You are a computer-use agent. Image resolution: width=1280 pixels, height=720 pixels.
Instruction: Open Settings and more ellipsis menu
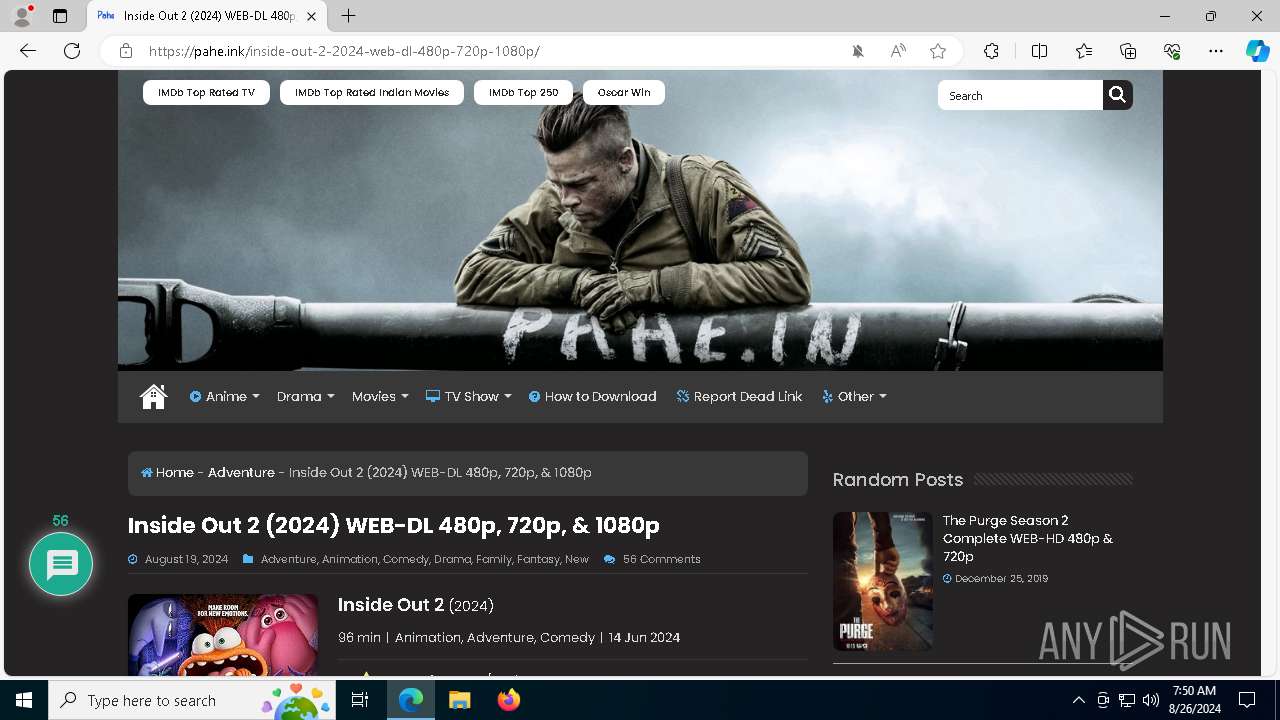coord(1216,51)
